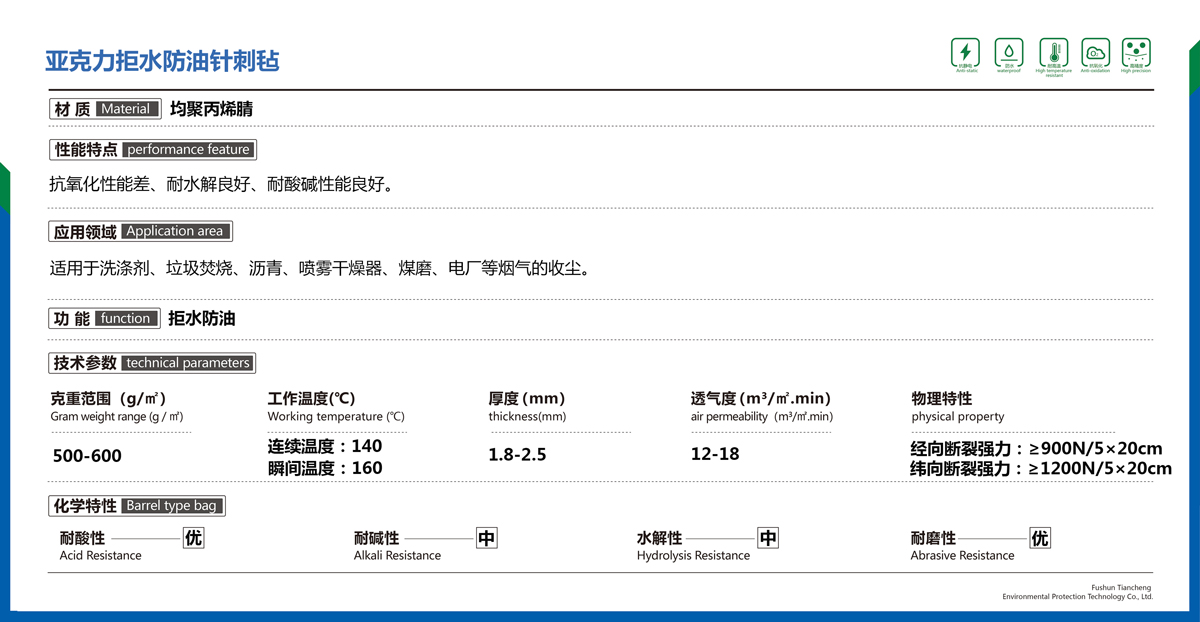Image resolution: width=1200 pixels, height=622 pixels.
Task: Click the 12-18 air permeability value
Action: coord(715,454)
